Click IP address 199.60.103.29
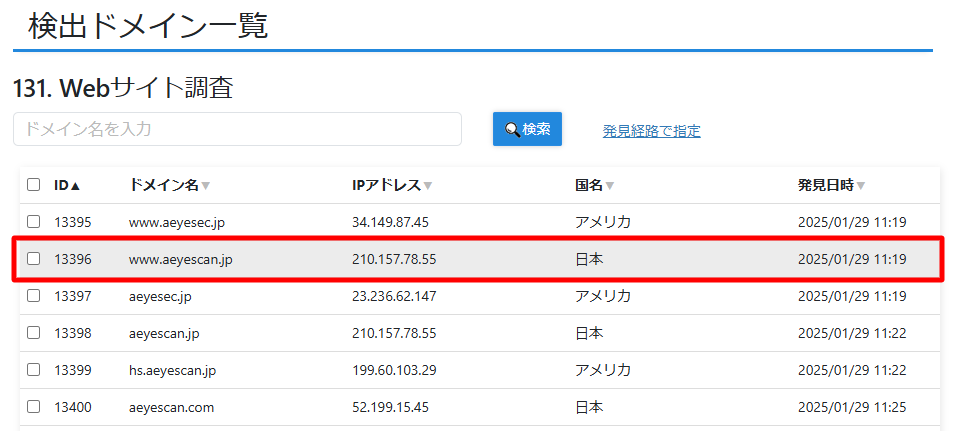 tap(394, 370)
